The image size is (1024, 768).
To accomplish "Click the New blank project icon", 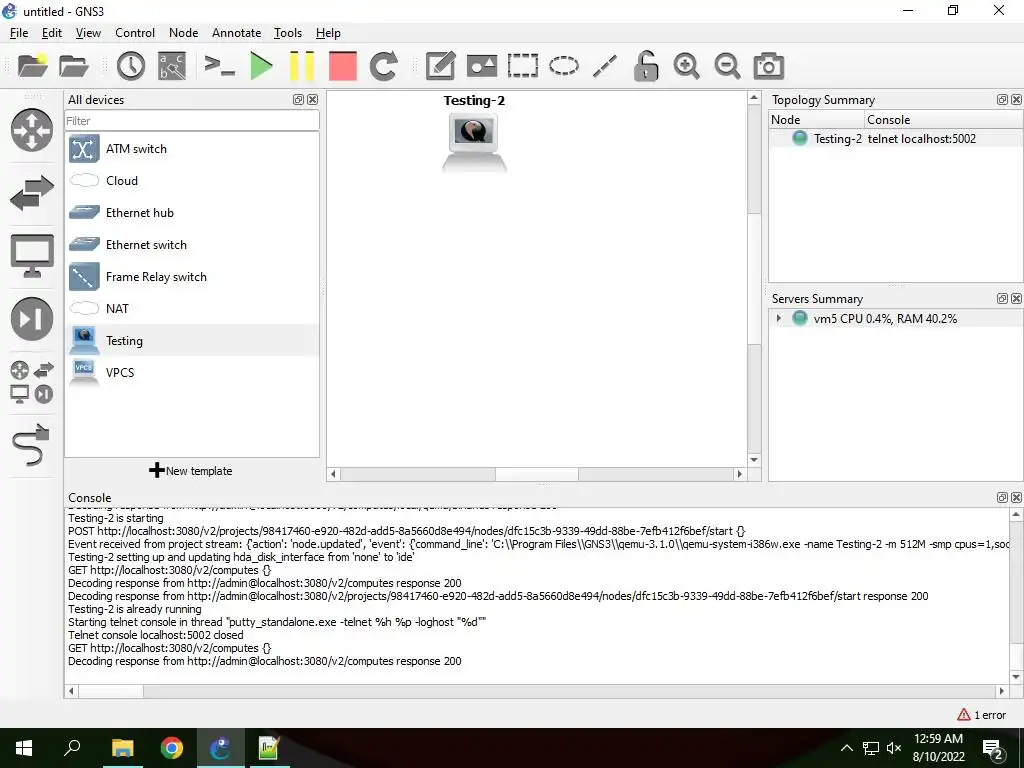I will (33, 66).
